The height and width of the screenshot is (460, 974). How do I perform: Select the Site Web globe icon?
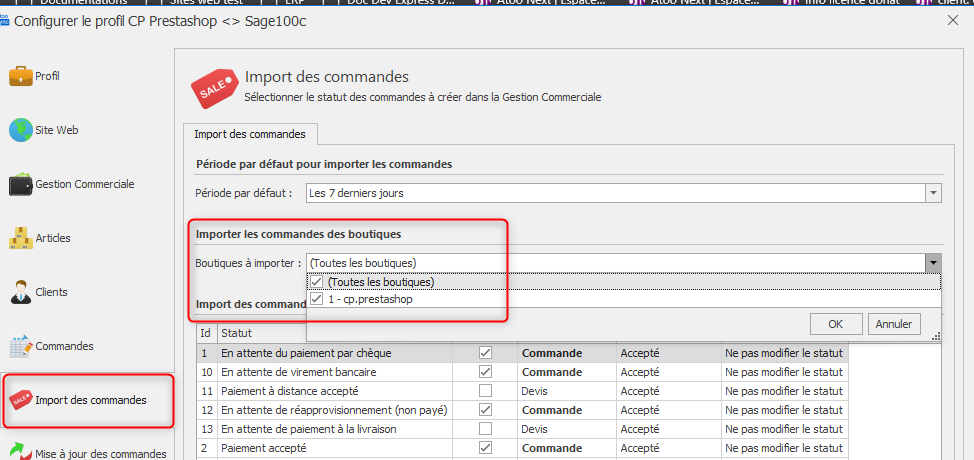pyautogui.click(x=20, y=130)
